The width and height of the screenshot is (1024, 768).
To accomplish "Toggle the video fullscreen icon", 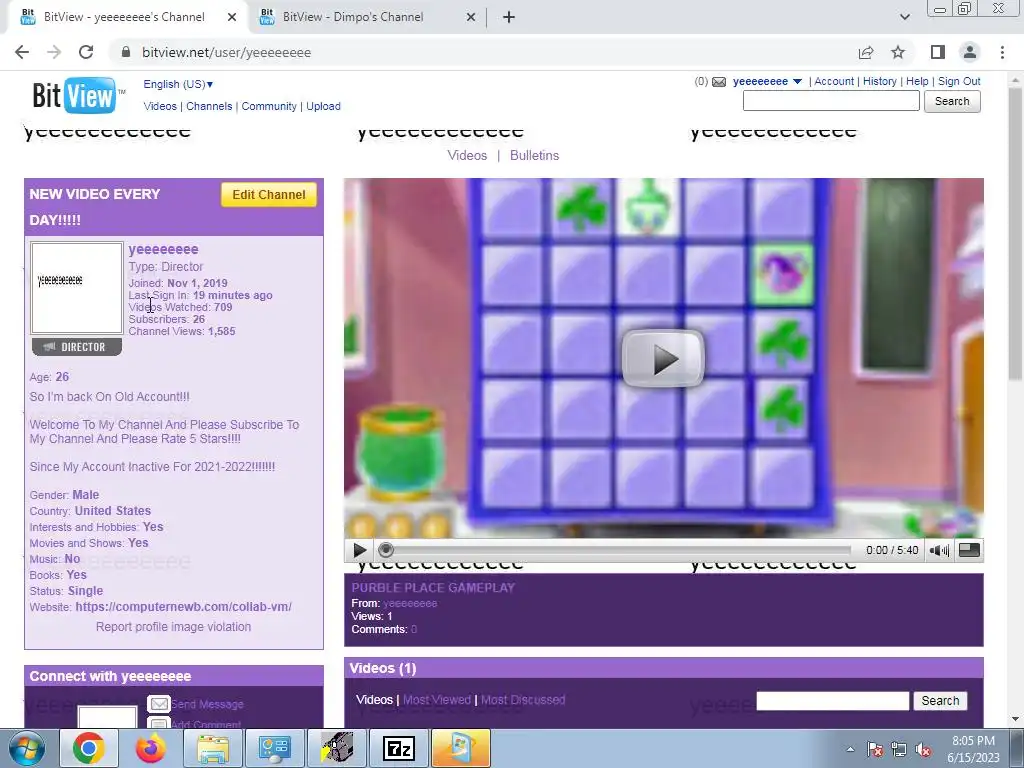I will (x=969, y=551).
